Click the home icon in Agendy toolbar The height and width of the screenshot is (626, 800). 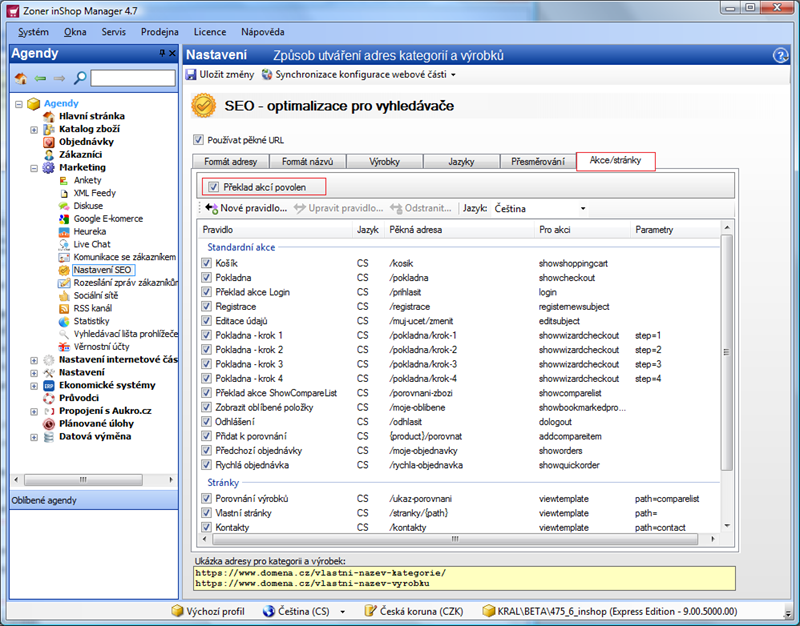21,78
